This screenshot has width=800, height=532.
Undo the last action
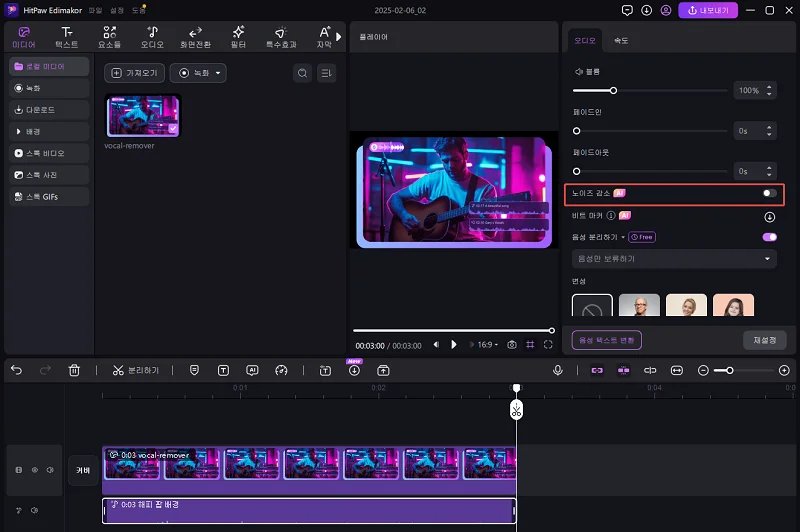(16, 370)
